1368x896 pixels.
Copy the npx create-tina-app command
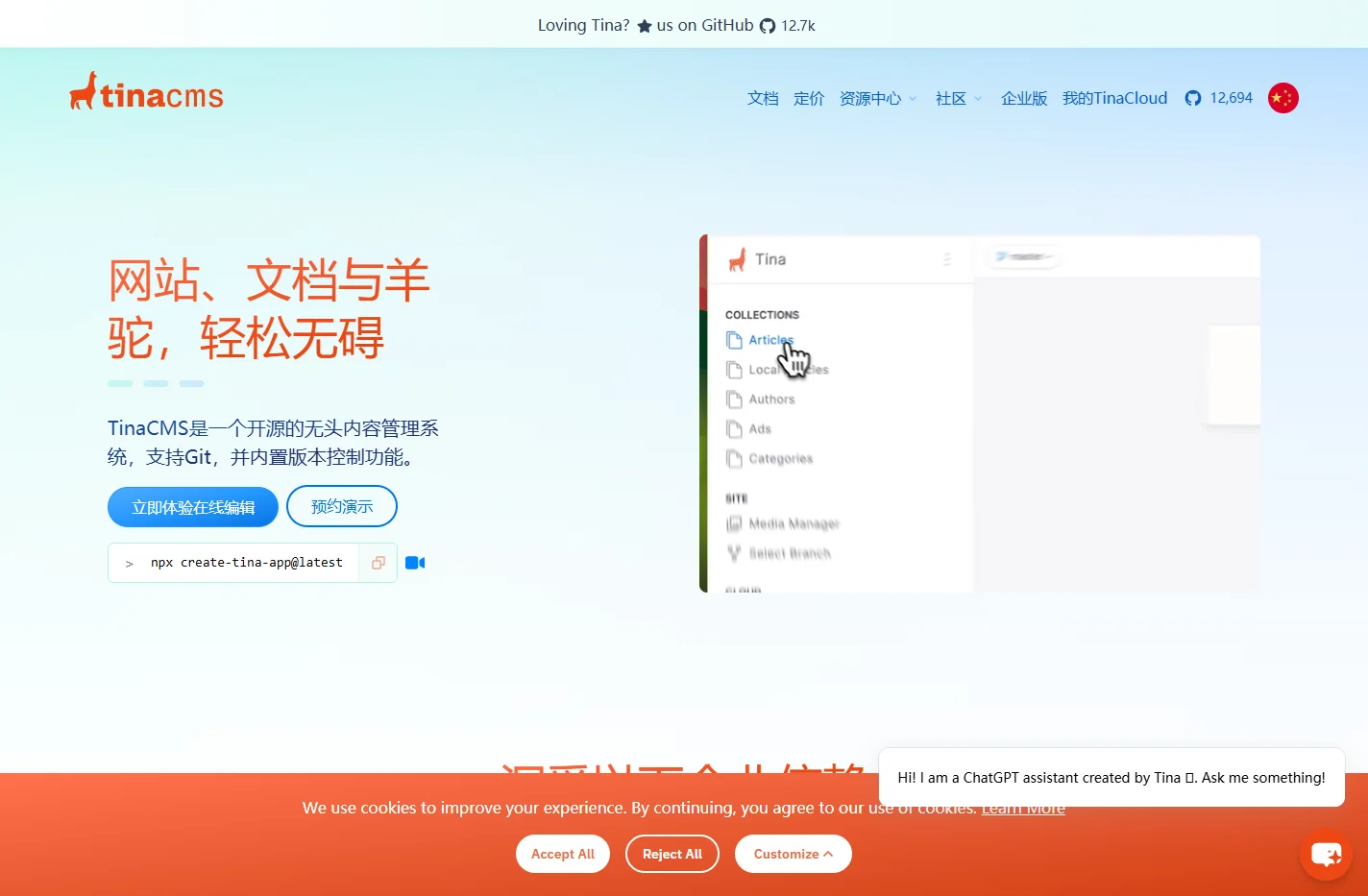click(379, 563)
